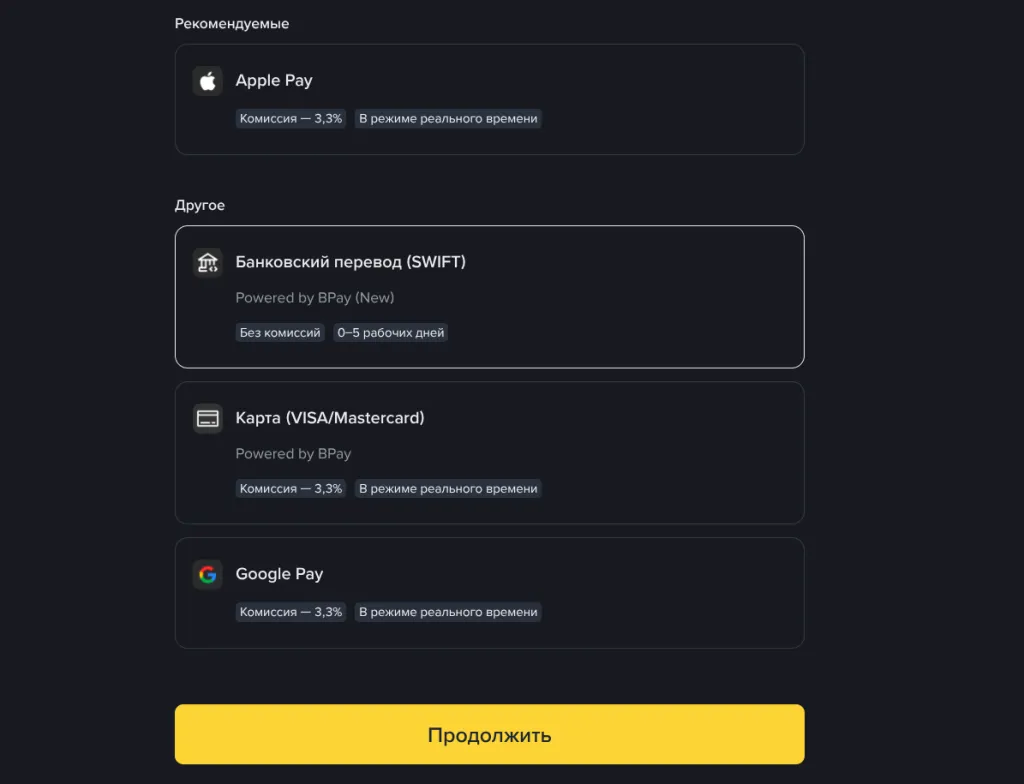Click Apple Pay's 'Комиссия — 3,3%' tag
Screen dimensions: 1024x784
coord(291,119)
